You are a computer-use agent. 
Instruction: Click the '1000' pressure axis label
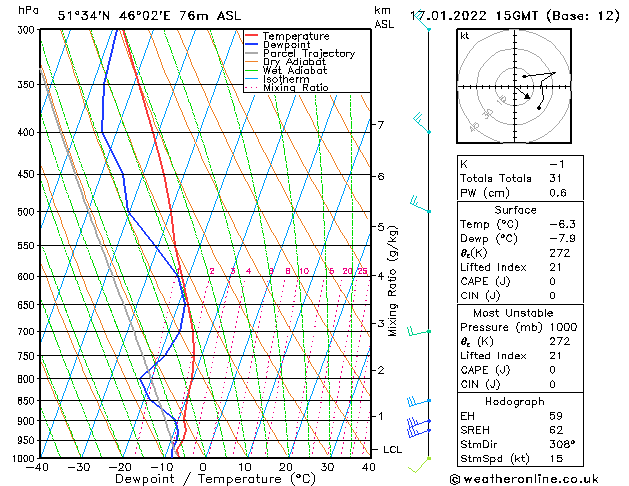click(x=25, y=458)
